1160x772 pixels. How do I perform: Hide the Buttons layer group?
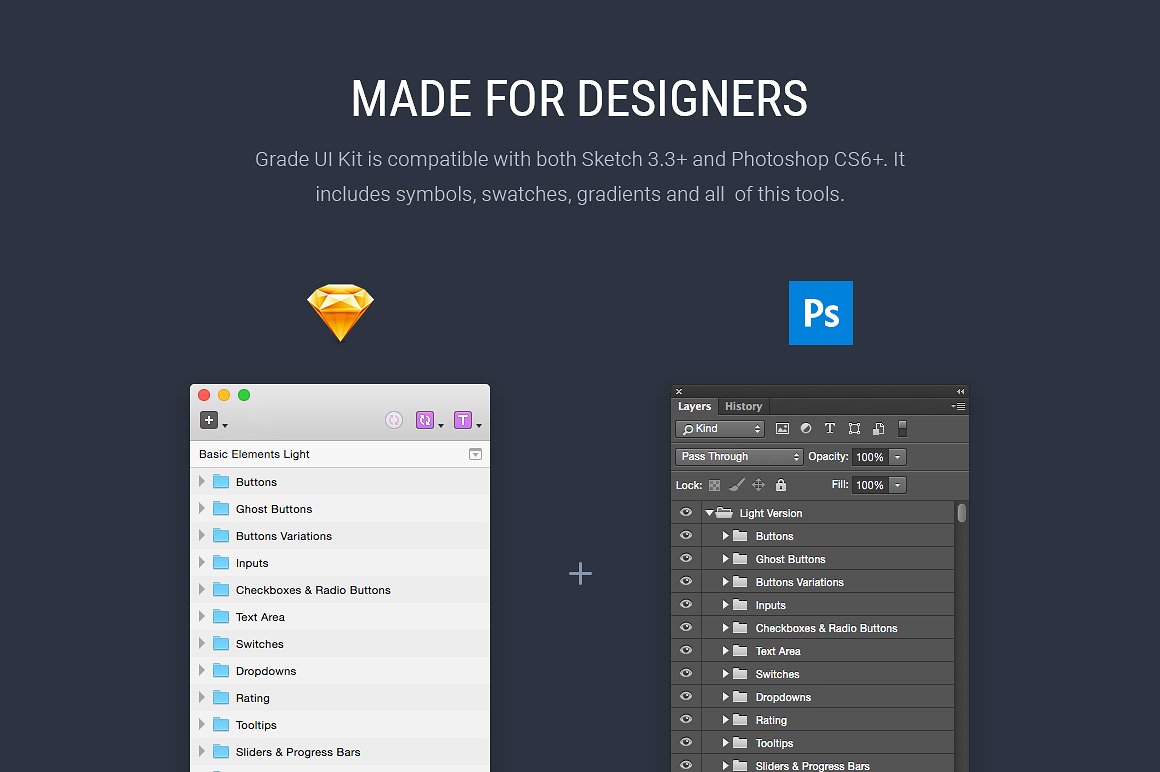click(x=685, y=535)
